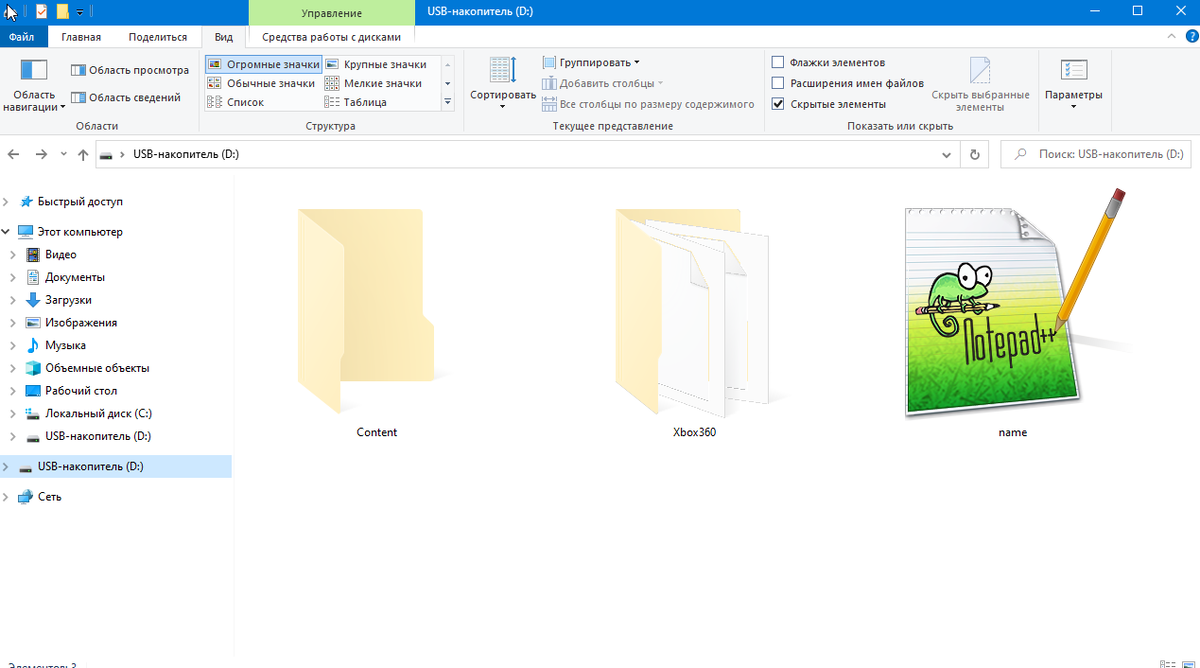Untick Hidden items (Скрытые элементы)
1200x668 pixels.
(x=778, y=104)
